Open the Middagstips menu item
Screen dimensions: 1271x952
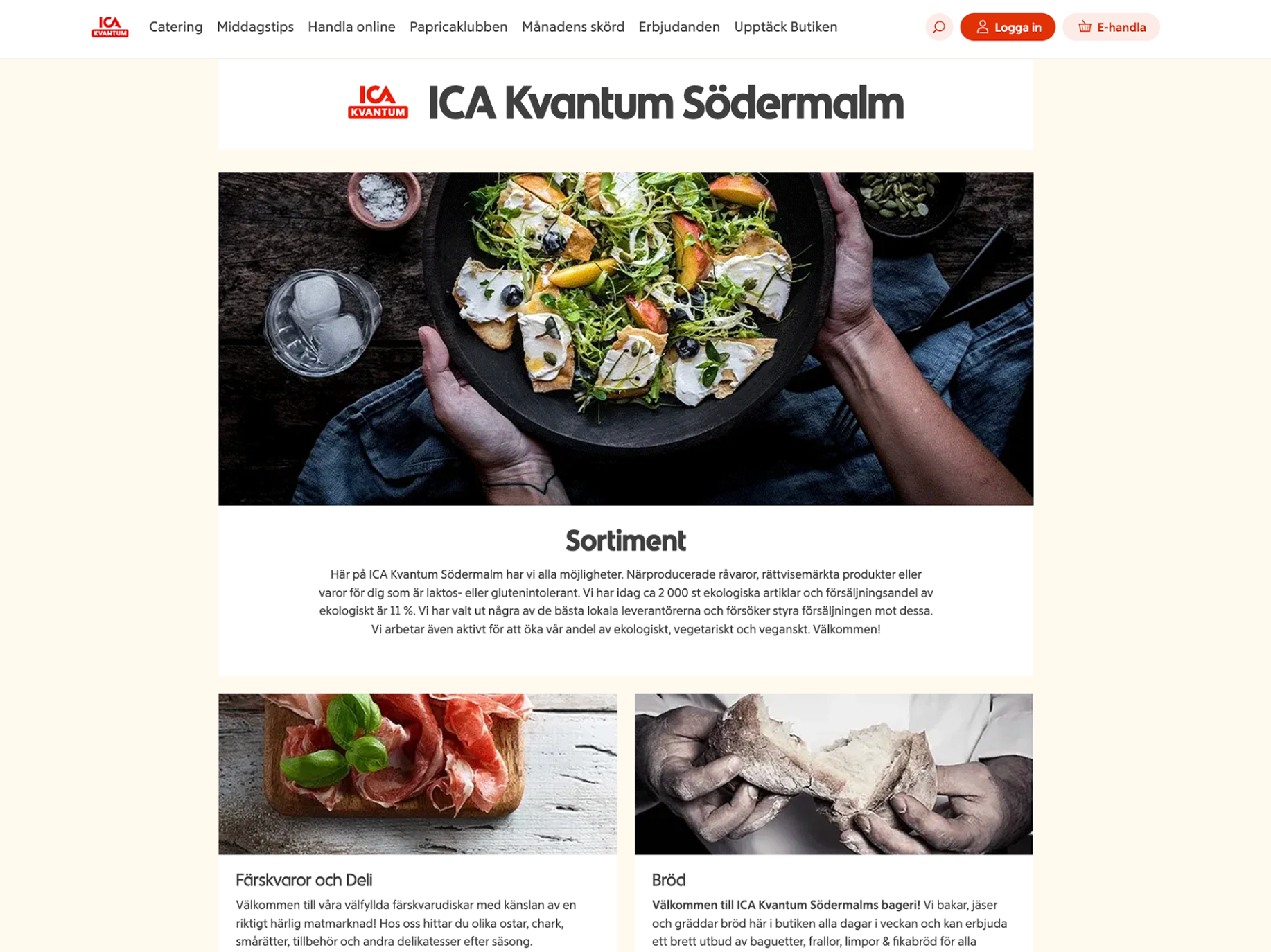pyautogui.click(x=255, y=27)
